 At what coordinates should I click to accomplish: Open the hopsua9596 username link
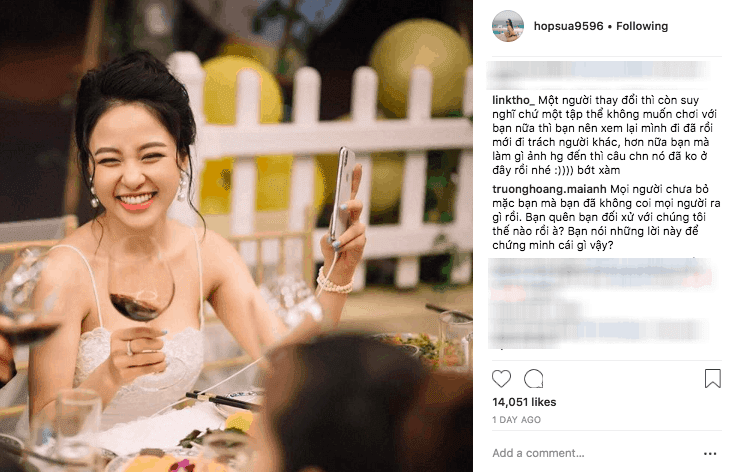(x=568, y=26)
